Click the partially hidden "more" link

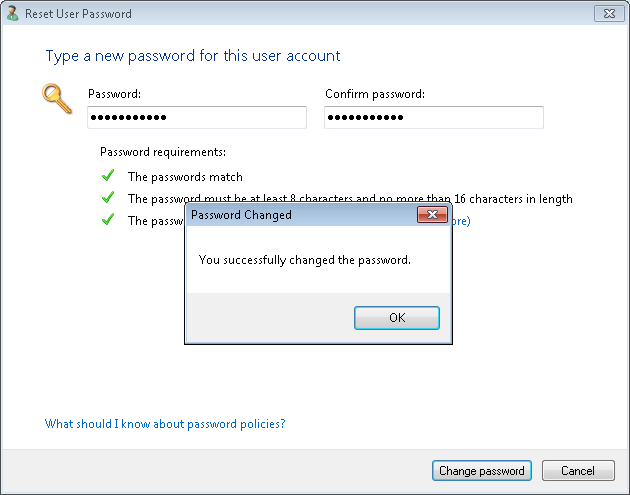coord(458,221)
